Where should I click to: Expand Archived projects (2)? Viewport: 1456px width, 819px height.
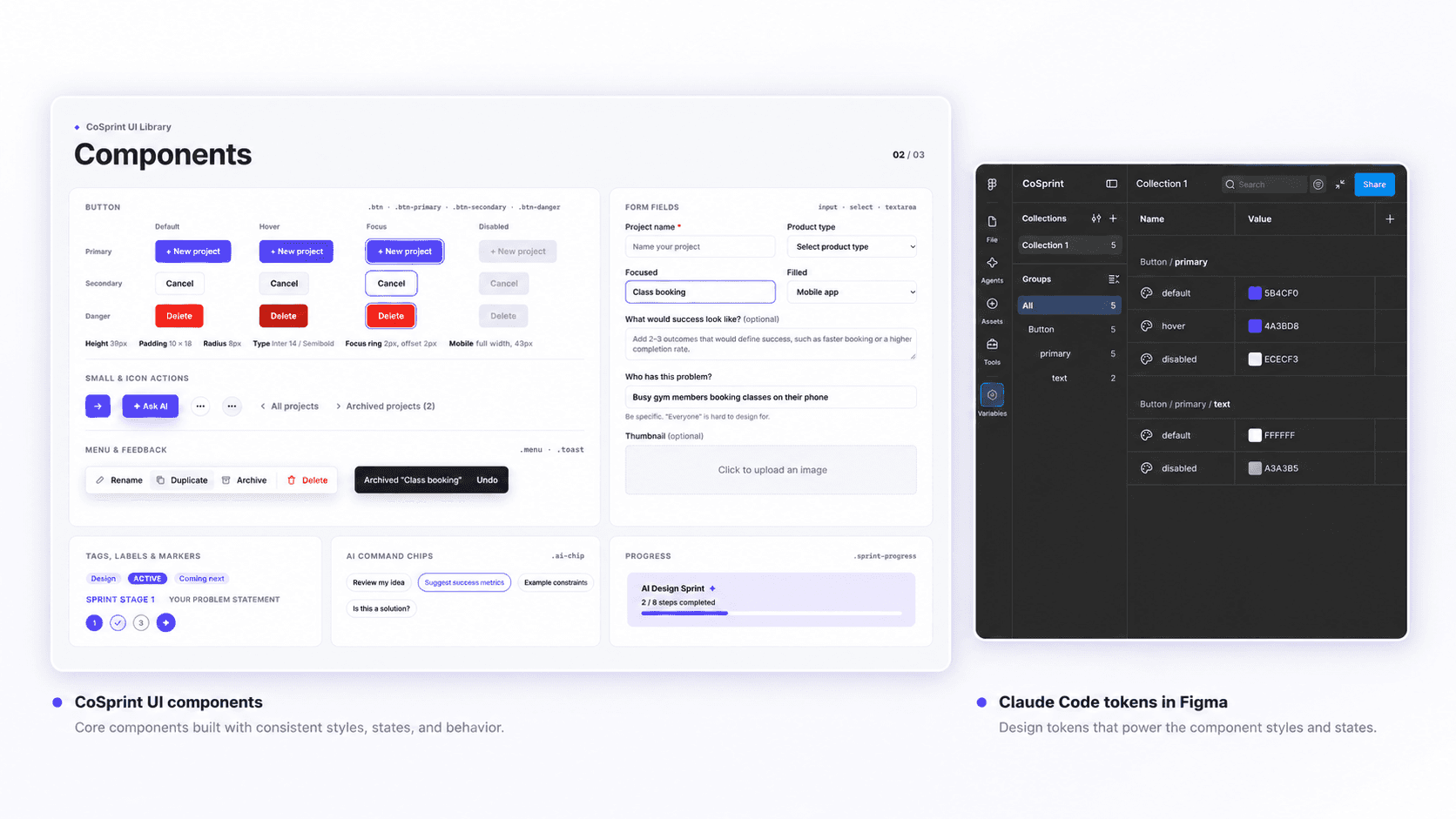(x=385, y=406)
